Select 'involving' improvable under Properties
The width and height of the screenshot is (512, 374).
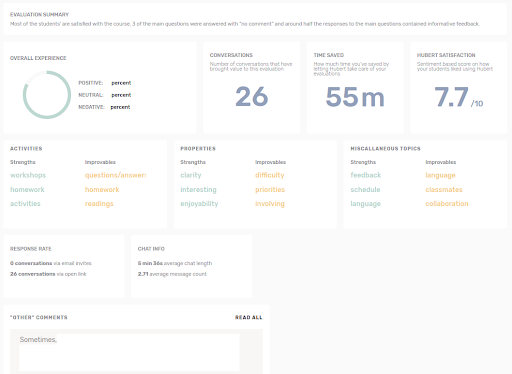(270, 204)
